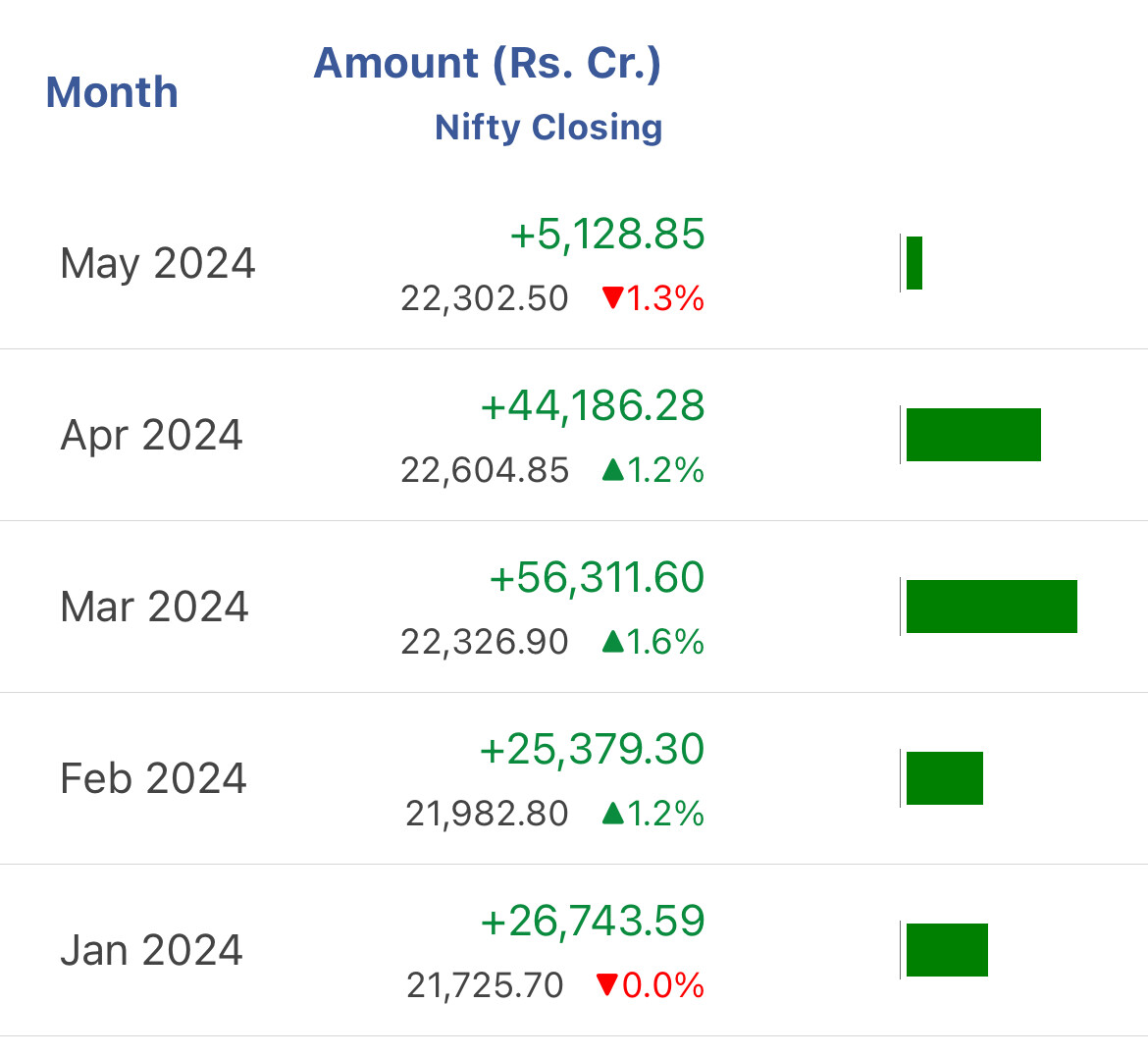Select the Apr 2024 row label

pos(152,436)
